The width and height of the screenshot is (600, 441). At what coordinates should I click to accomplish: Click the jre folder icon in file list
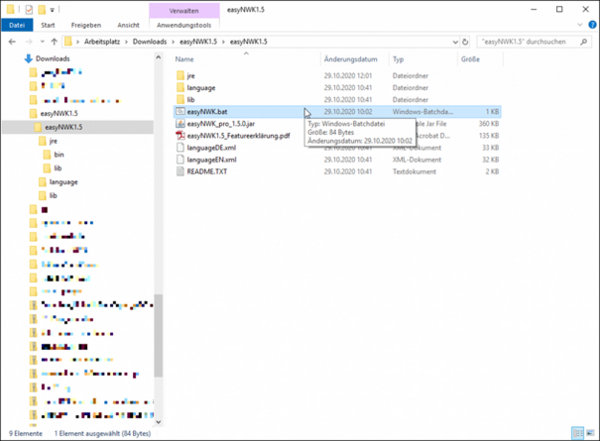[180, 77]
